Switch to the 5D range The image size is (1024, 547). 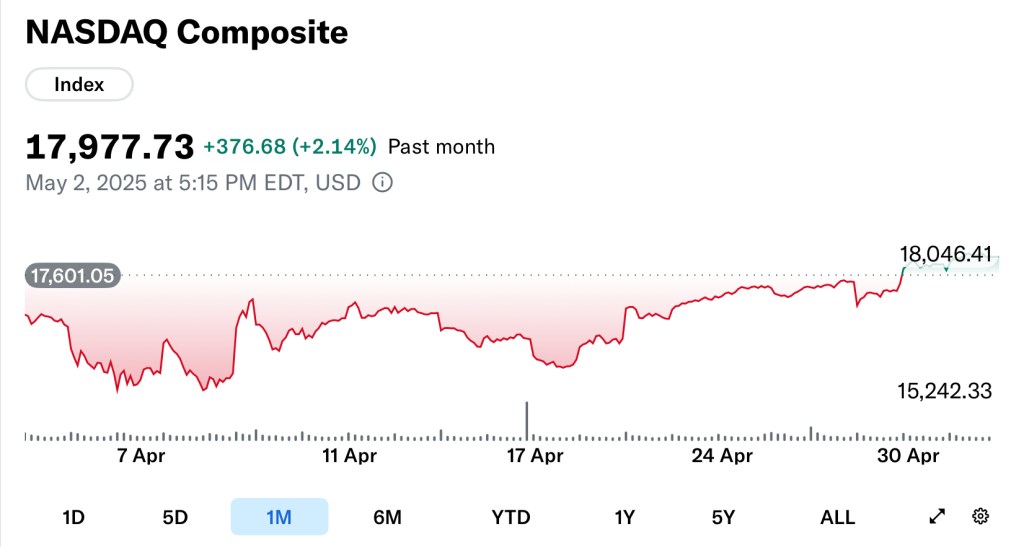(175, 517)
